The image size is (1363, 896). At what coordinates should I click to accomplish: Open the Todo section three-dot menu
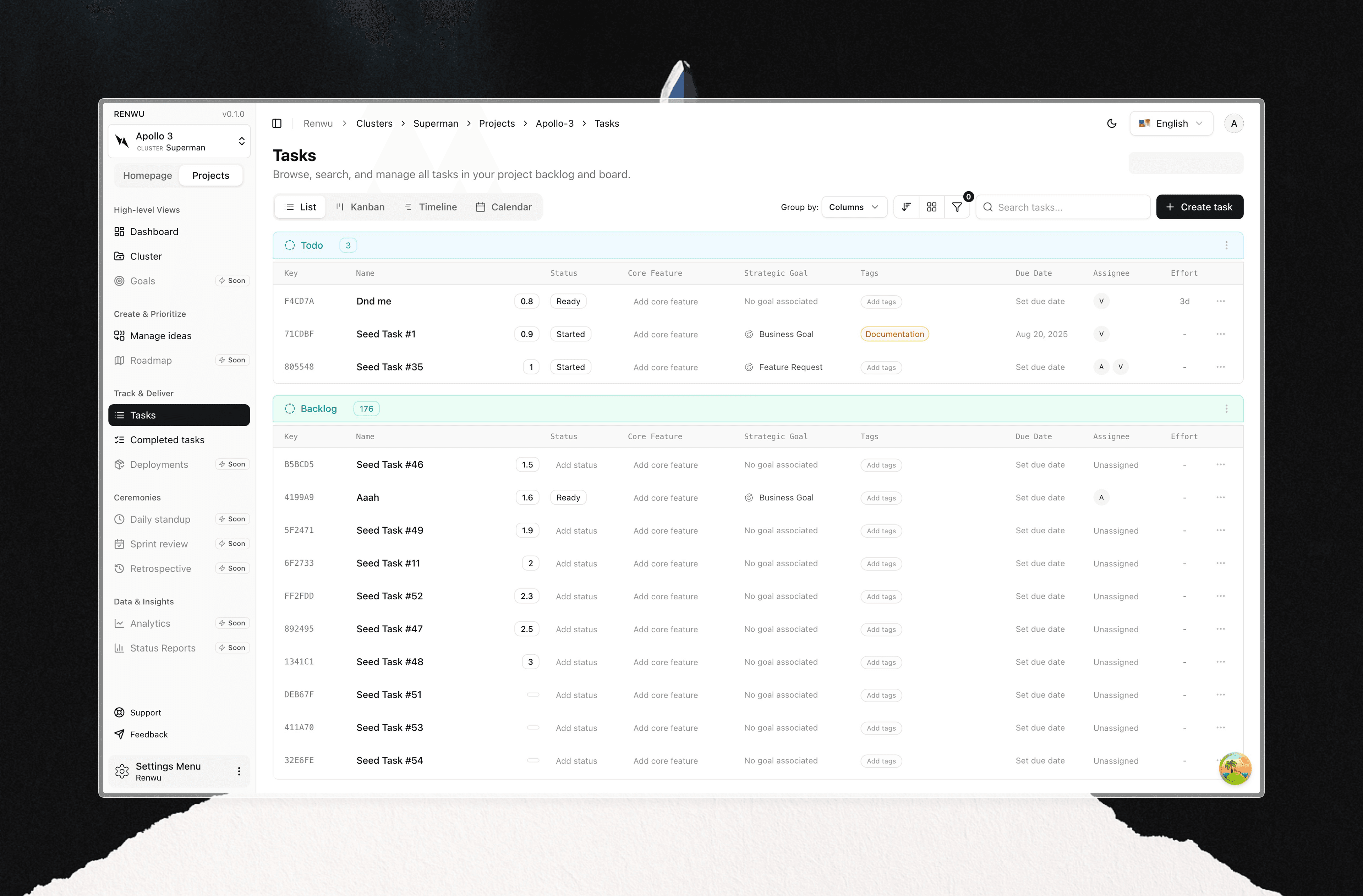[1226, 245]
